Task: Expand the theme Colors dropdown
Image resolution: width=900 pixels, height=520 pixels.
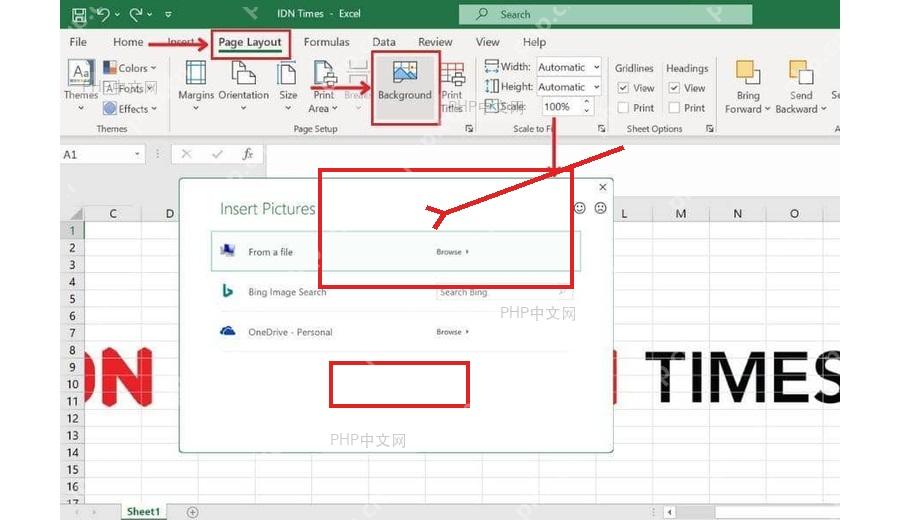Action: [x=130, y=68]
